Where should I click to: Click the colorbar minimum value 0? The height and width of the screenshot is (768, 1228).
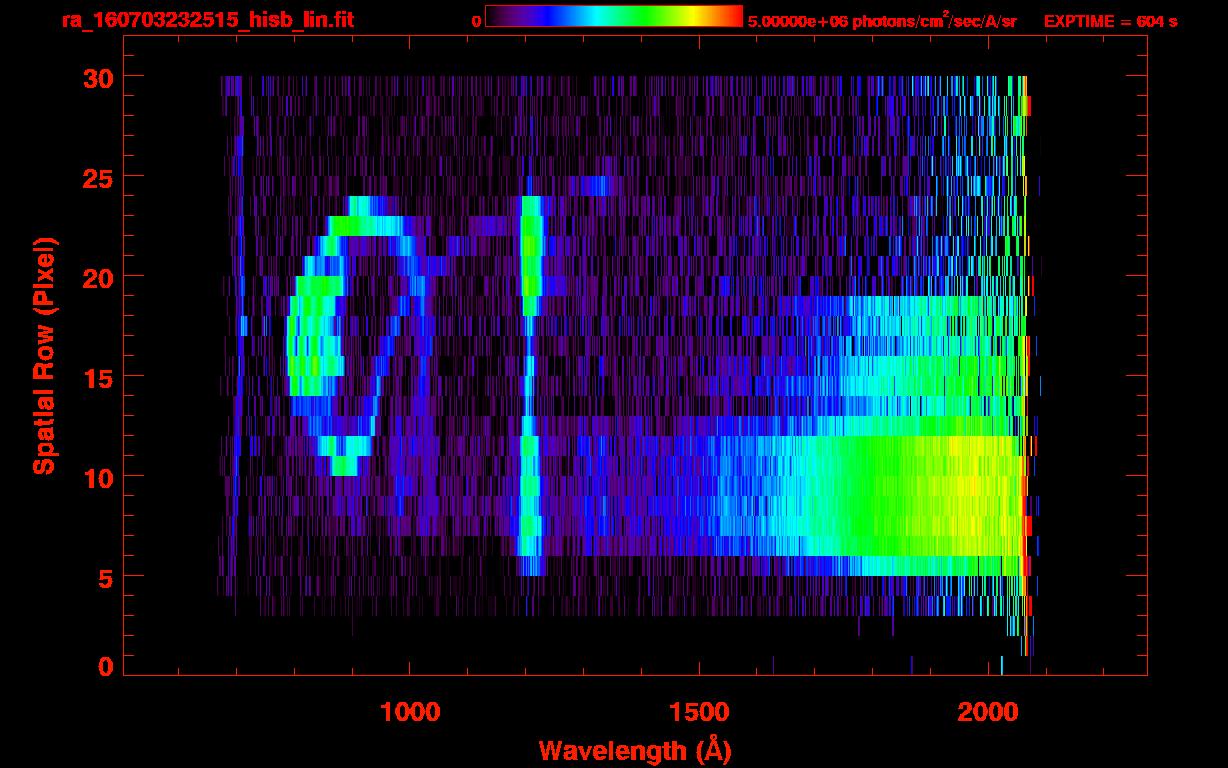(476, 21)
